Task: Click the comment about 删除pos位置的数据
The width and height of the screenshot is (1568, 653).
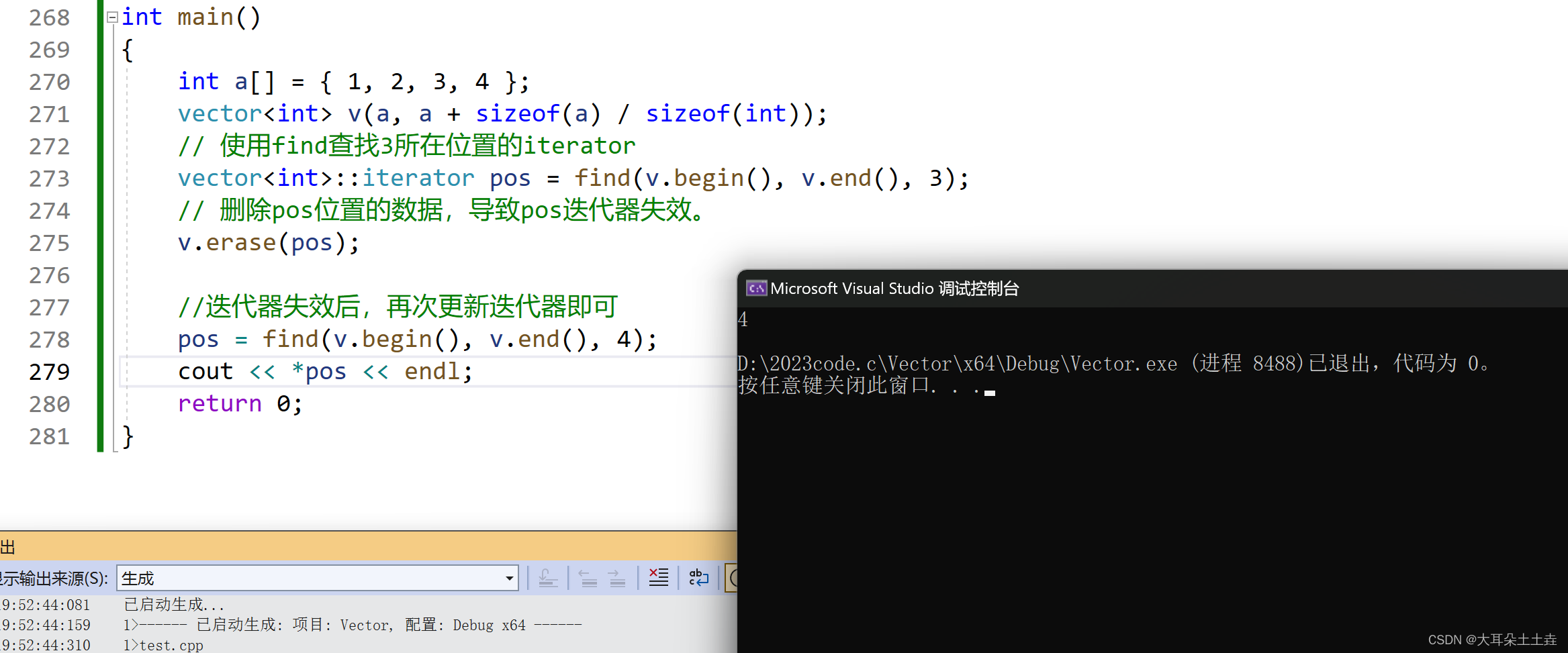Action: tap(441, 211)
